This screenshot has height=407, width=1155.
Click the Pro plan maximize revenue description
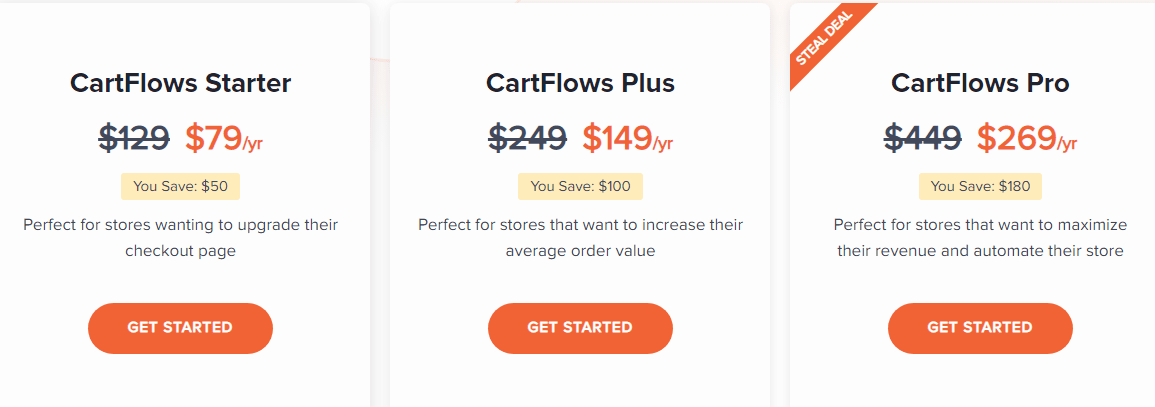pyautogui.click(x=980, y=238)
